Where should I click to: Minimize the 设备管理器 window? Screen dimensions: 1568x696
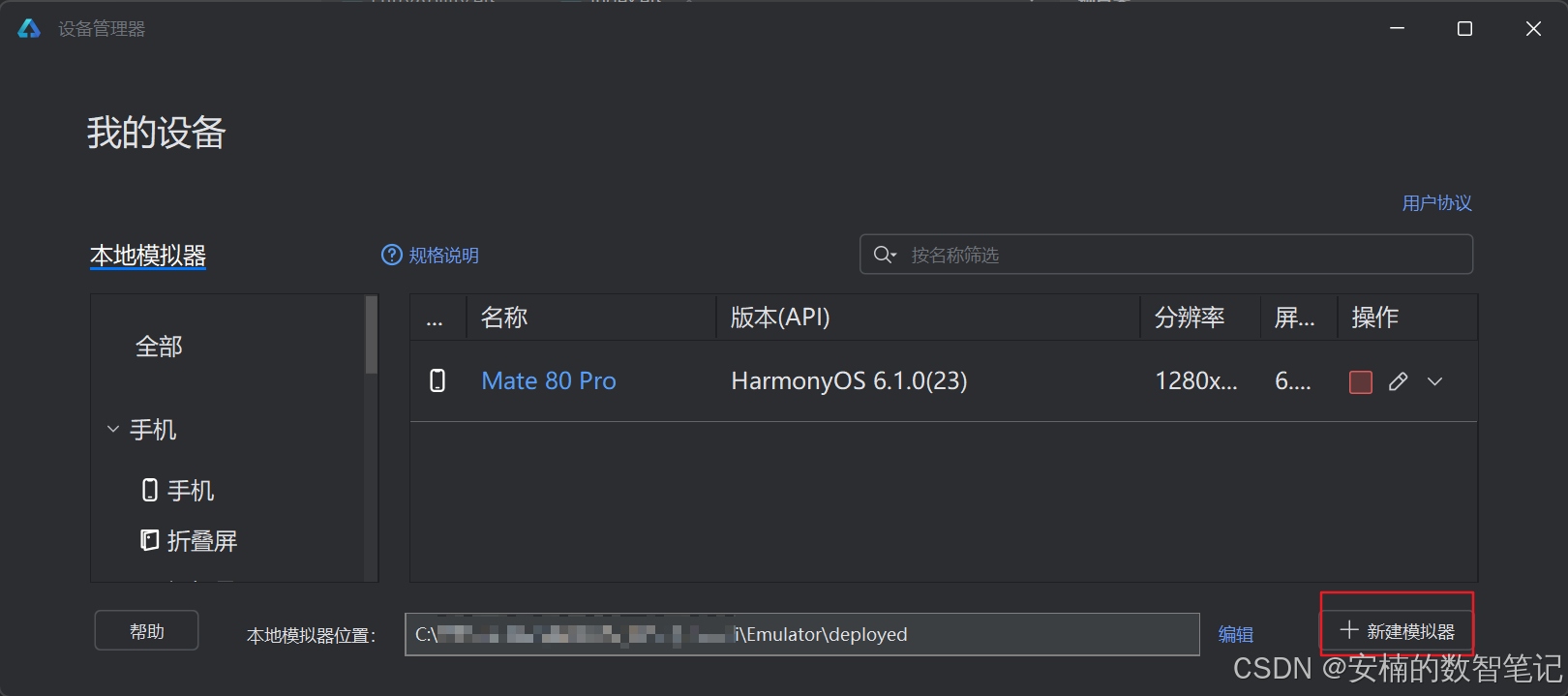click(x=1397, y=28)
